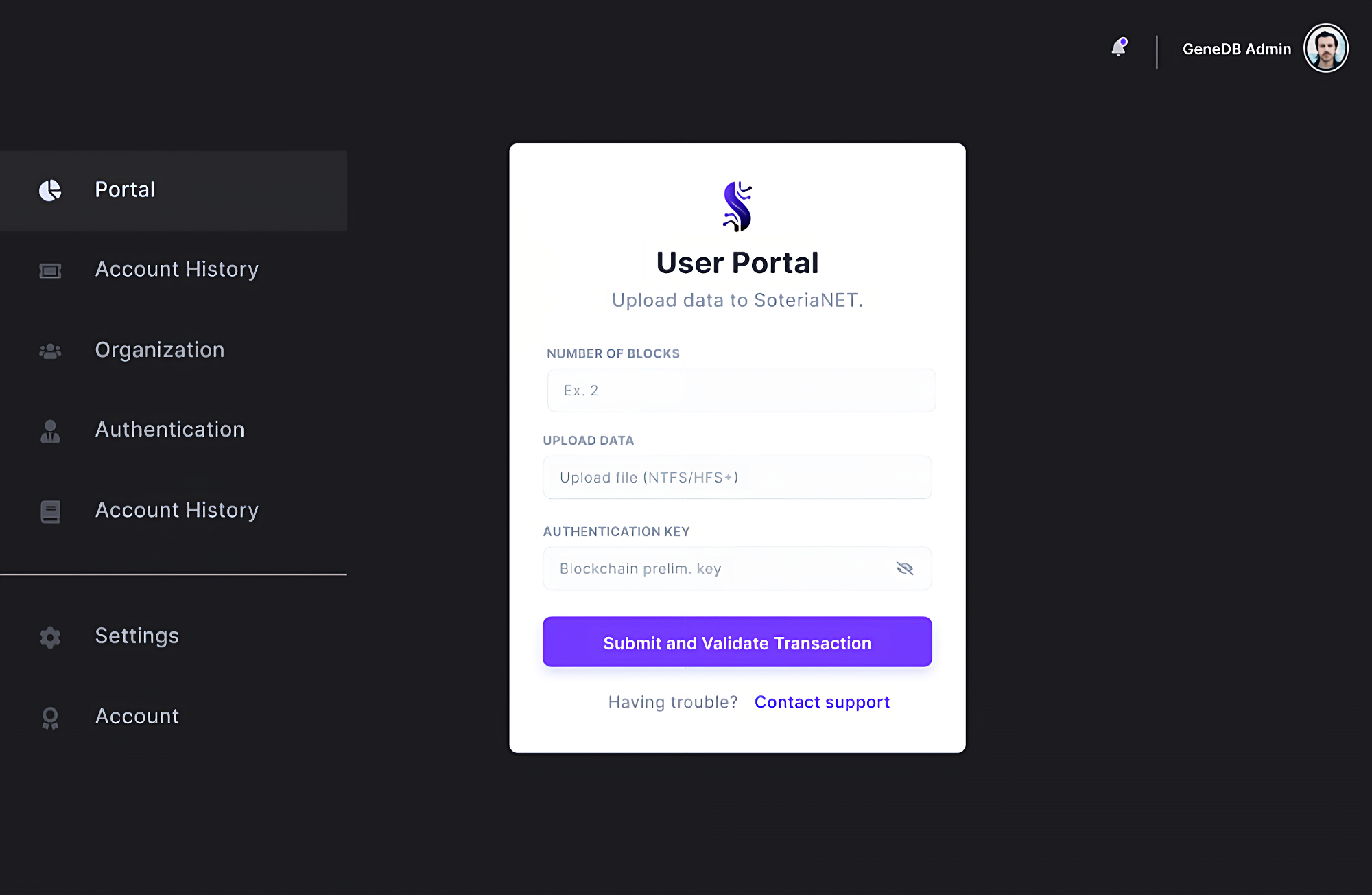
Task: Click Submit and Validate Transaction button
Action: coord(737,642)
